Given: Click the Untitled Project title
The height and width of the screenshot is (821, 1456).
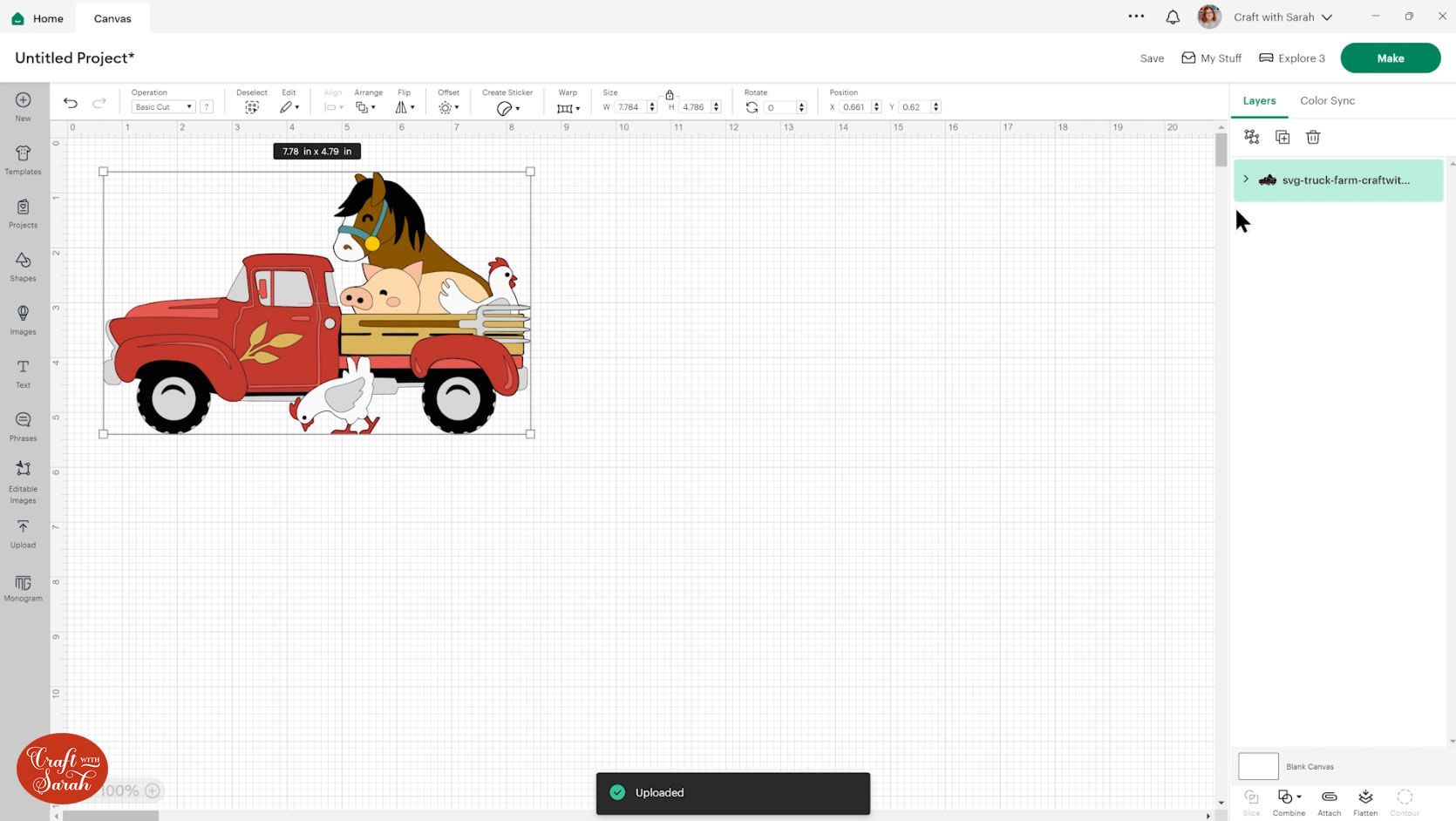Looking at the screenshot, I should pos(75,58).
